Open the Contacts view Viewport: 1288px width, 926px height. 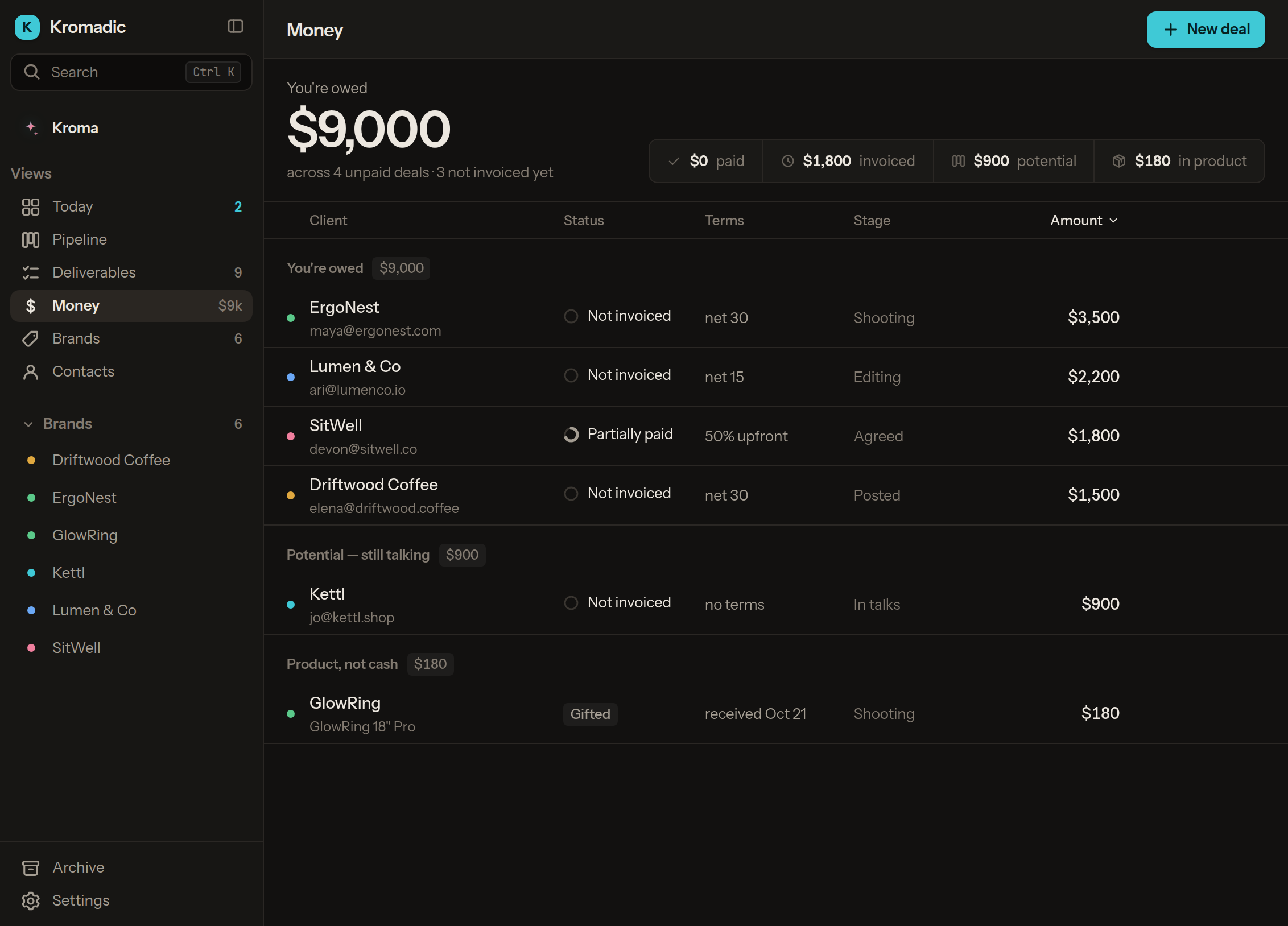[x=131, y=371]
